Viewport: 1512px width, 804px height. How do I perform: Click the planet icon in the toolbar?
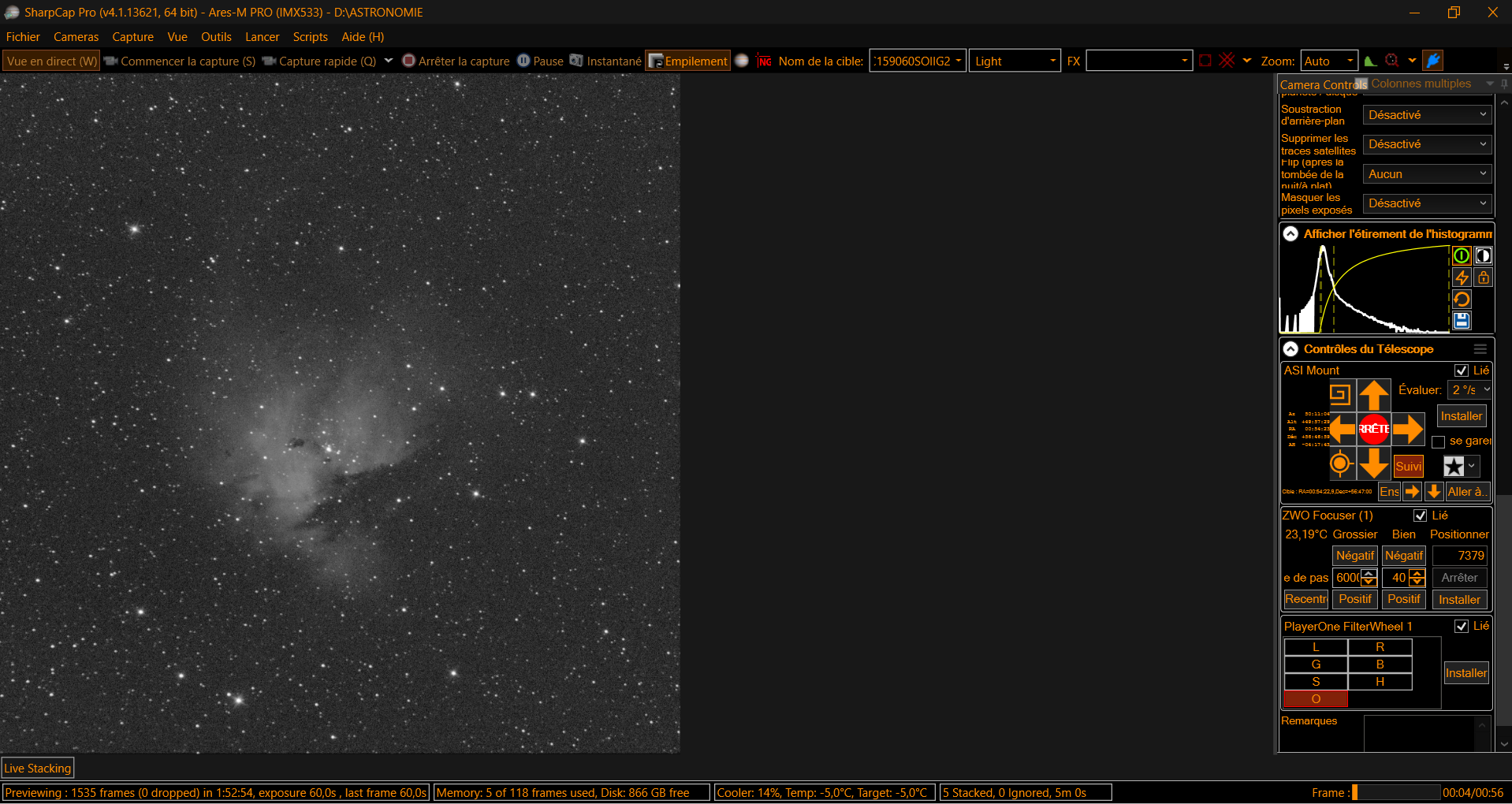pos(742,61)
